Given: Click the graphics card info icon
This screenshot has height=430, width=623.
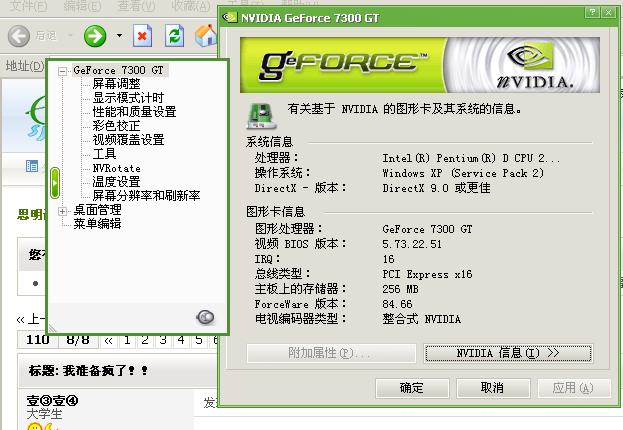Looking at the screenshot, I should [x=261, y=116].
